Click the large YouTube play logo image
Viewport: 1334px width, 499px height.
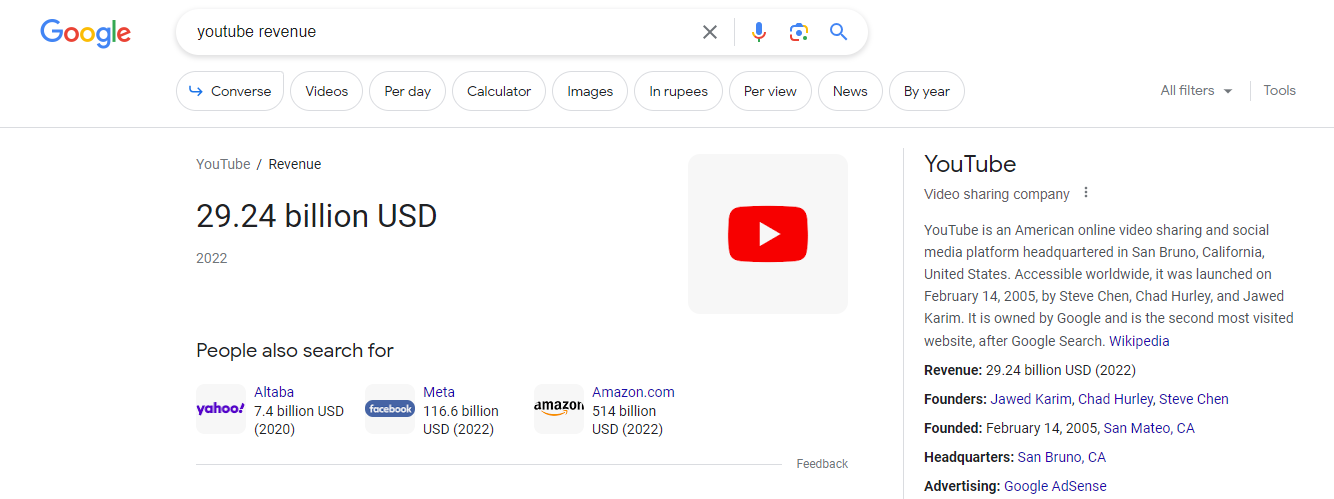(768, 234)
